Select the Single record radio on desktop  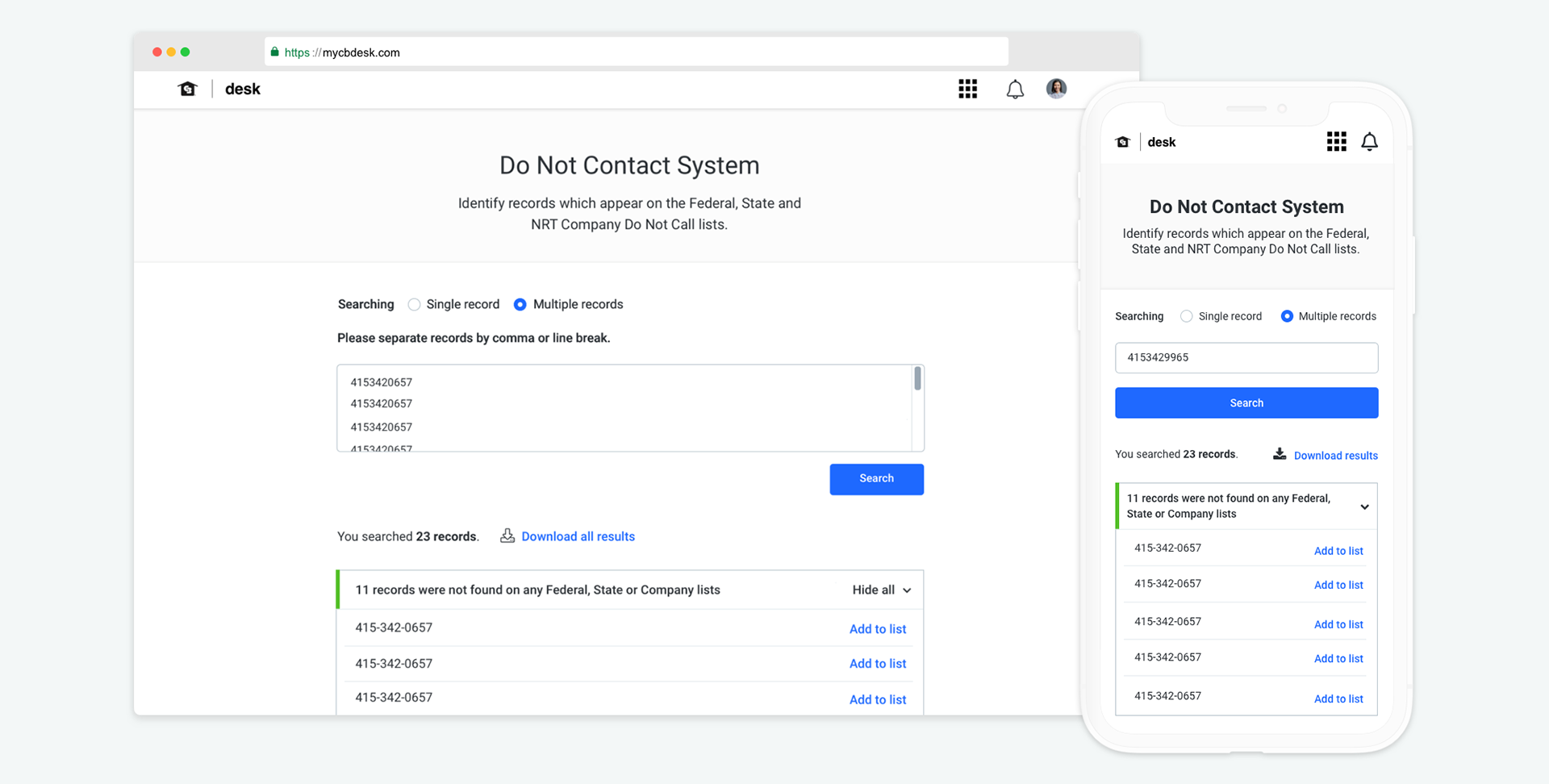point(414,304)
